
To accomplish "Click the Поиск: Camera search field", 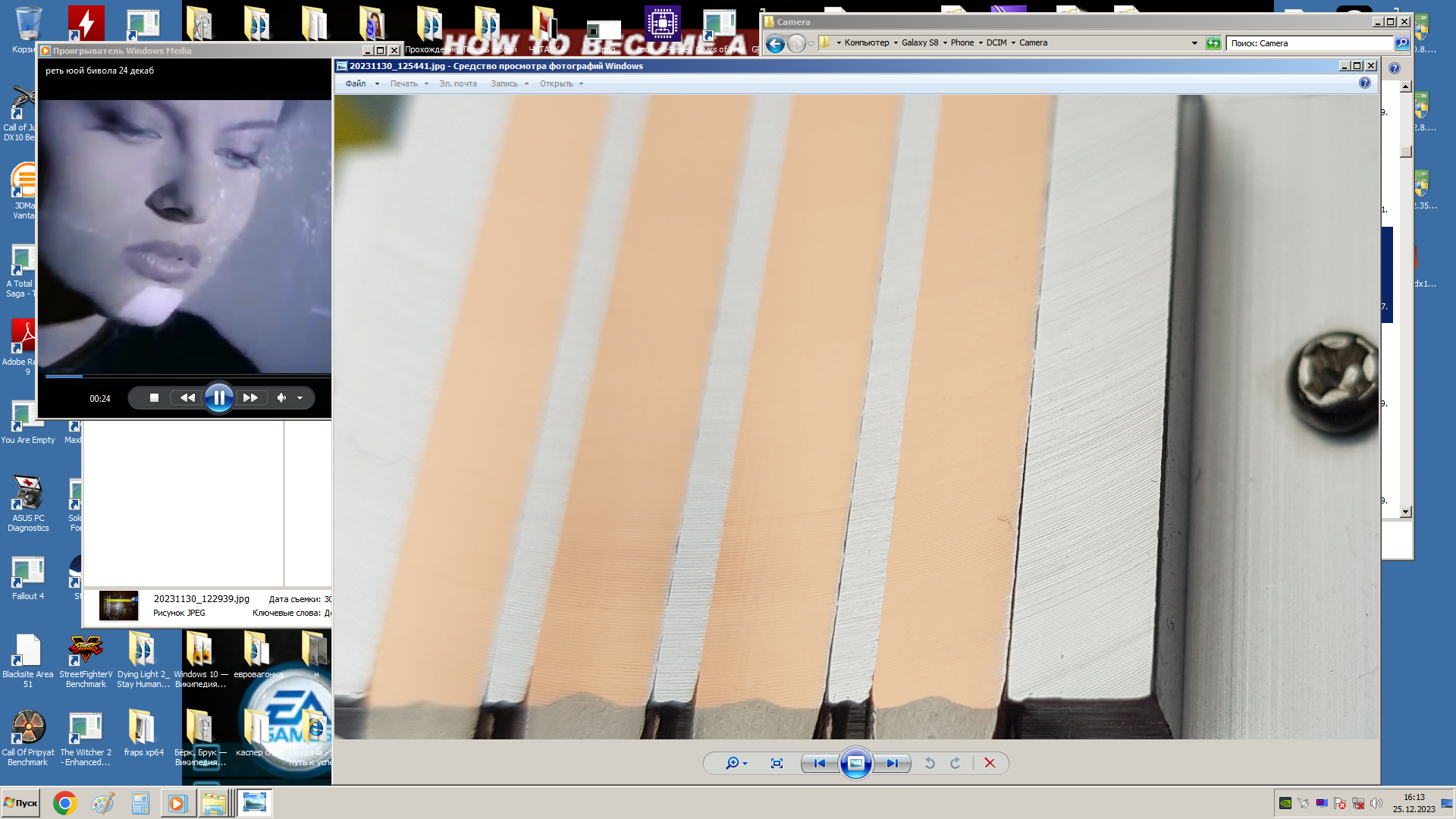I will point(1308,43).
